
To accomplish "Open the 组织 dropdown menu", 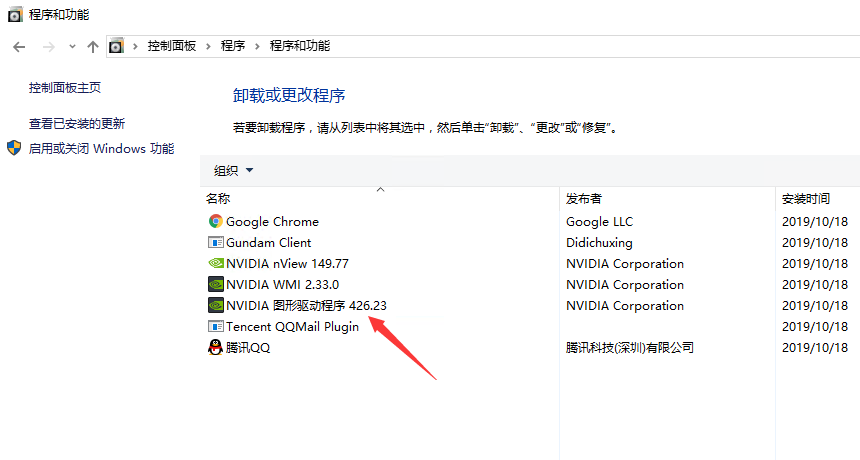I will click(234, 171).
